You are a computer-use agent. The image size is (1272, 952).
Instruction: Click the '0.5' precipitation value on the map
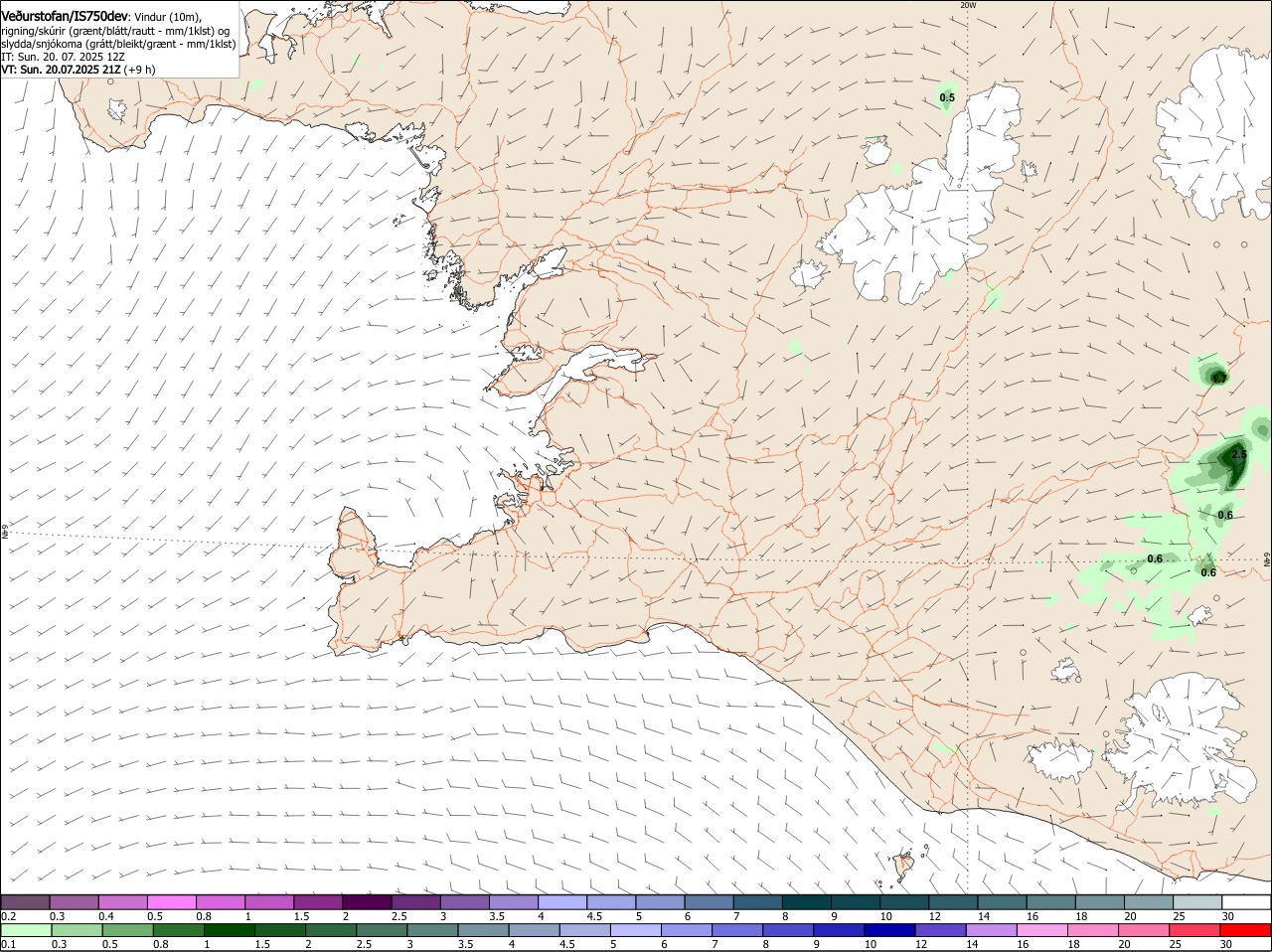coord(947,97)
